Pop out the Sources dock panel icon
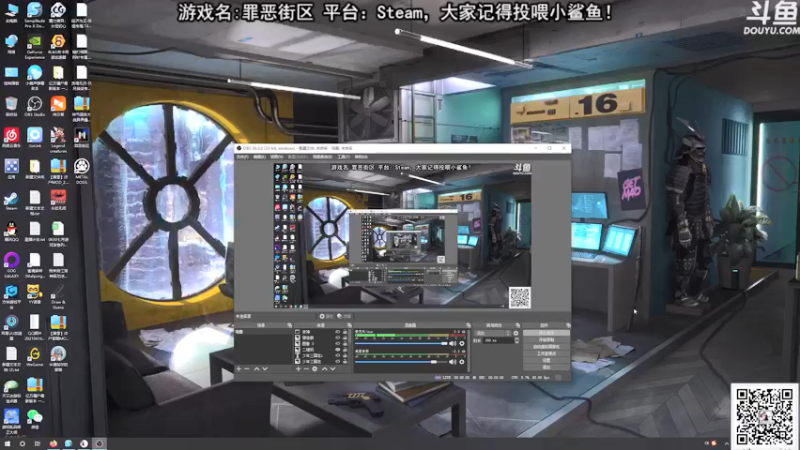The image size is (800, 450). coord(349,325)
